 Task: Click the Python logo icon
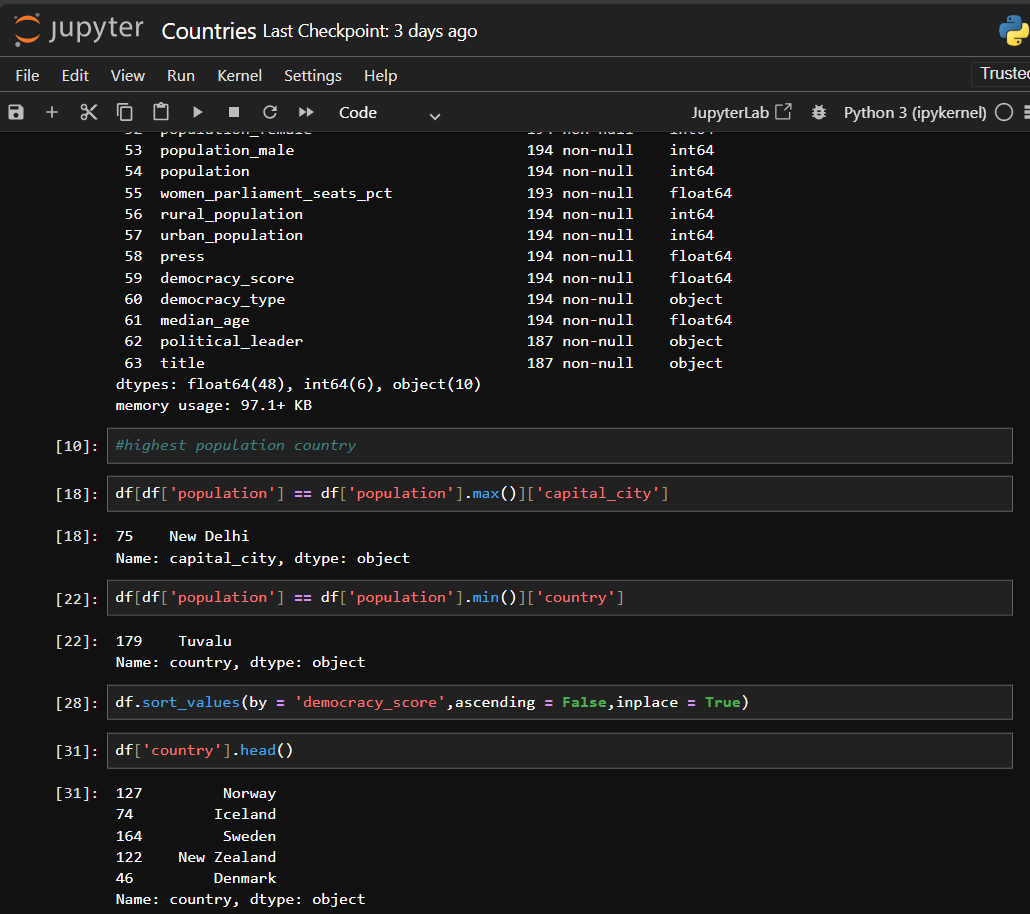tap(1014, 30)
